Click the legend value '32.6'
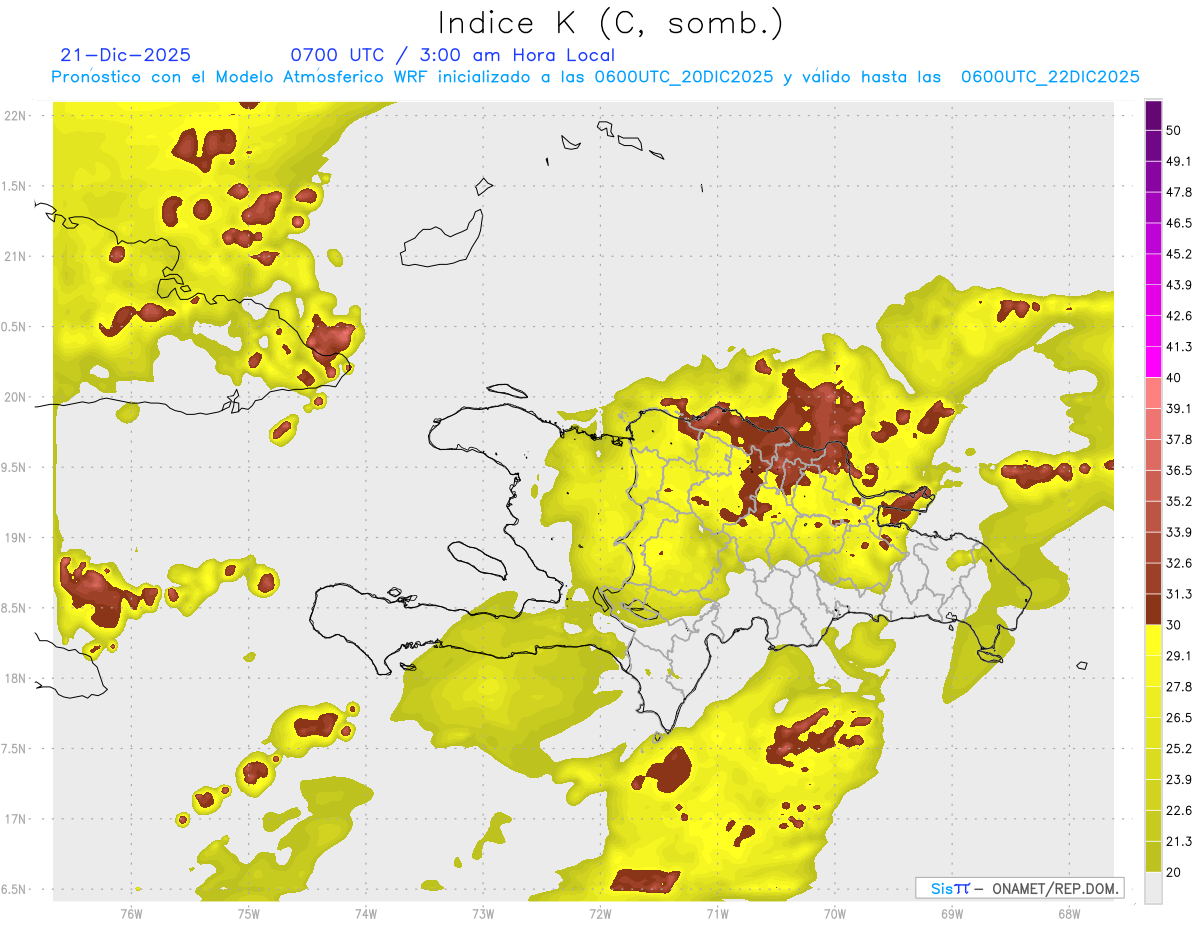The width and height of the screenshot is (1200, 927). (x=1179, y=563)
